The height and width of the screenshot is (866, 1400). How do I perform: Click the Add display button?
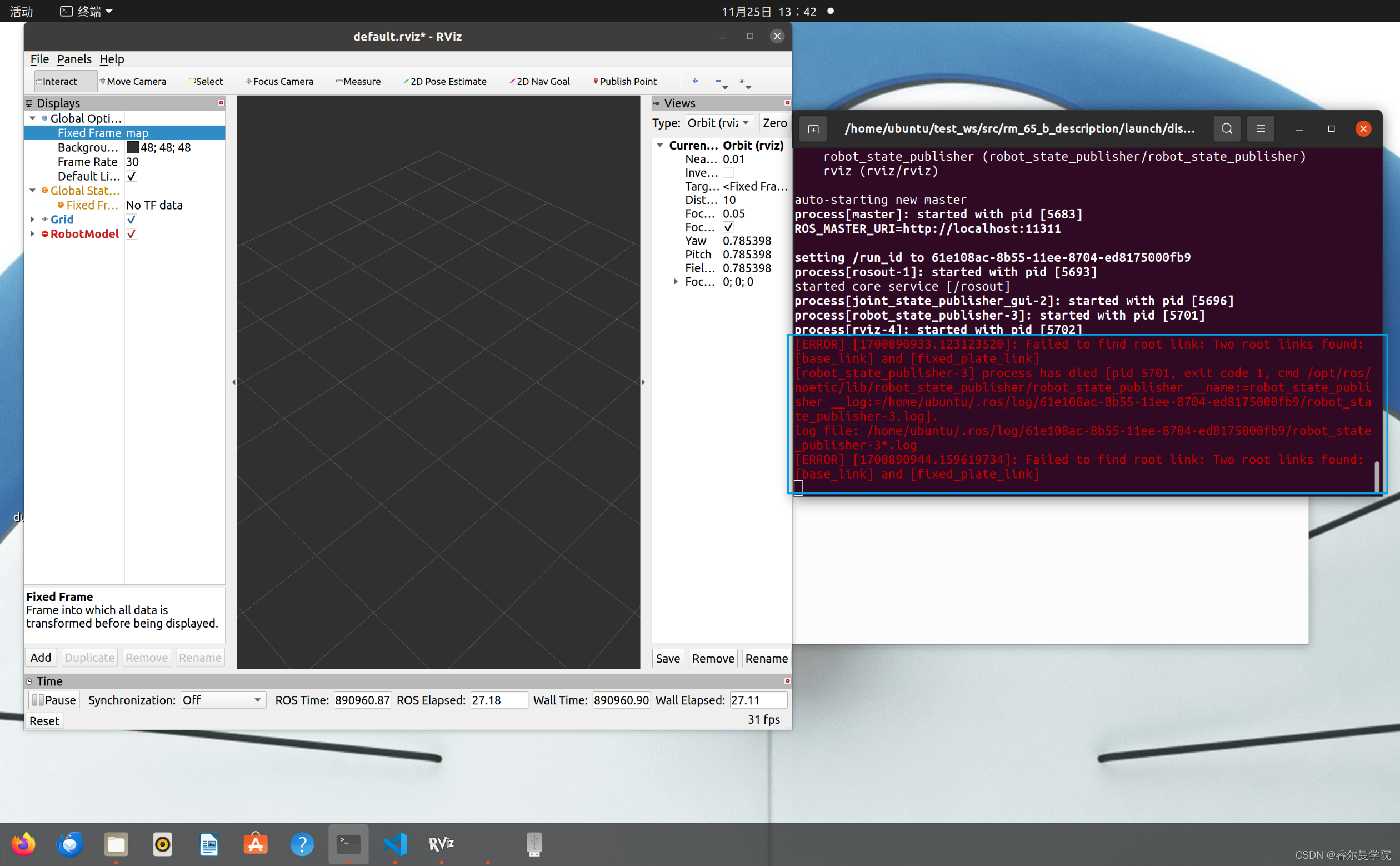(x=41, y=658)
